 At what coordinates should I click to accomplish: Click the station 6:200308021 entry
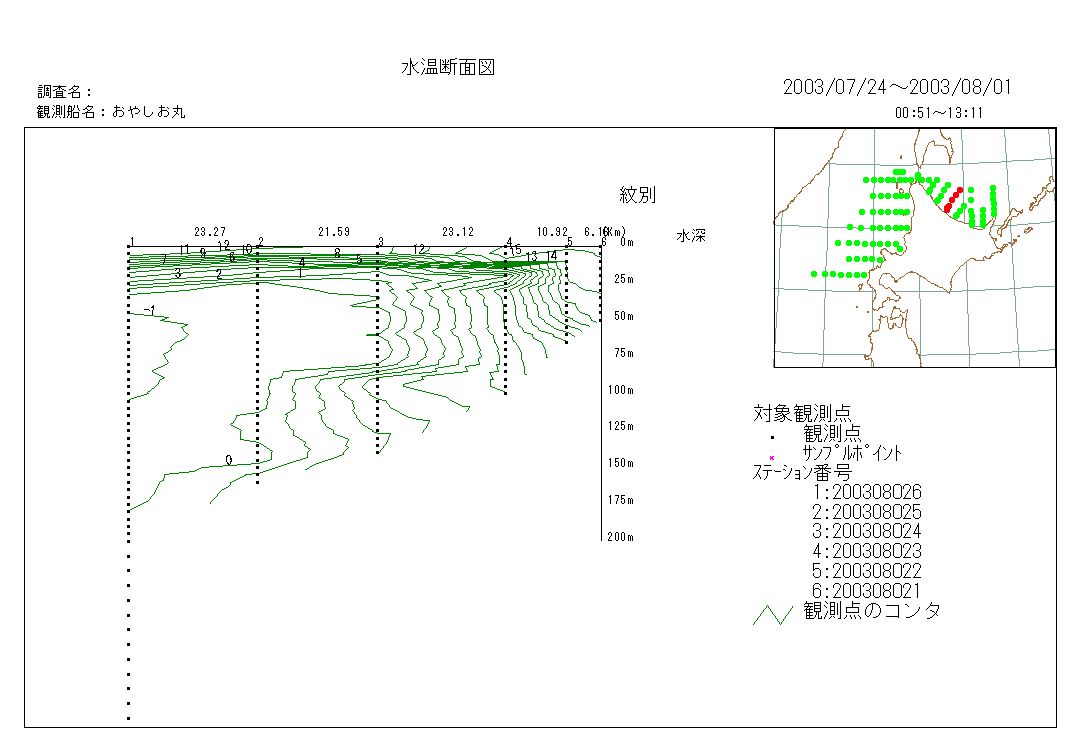(x=866, y=591)
